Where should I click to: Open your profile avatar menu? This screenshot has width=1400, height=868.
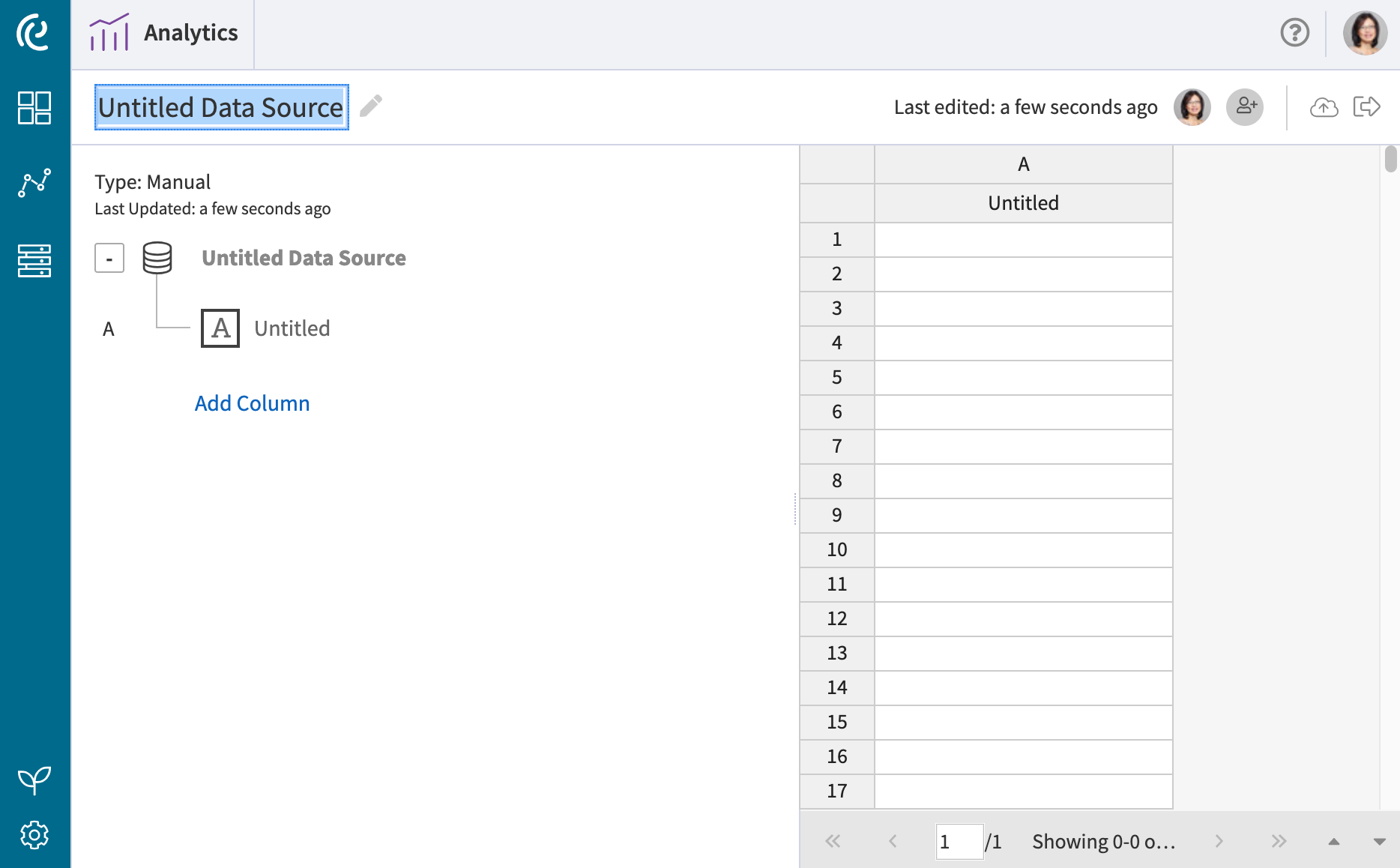[1366, 32]
